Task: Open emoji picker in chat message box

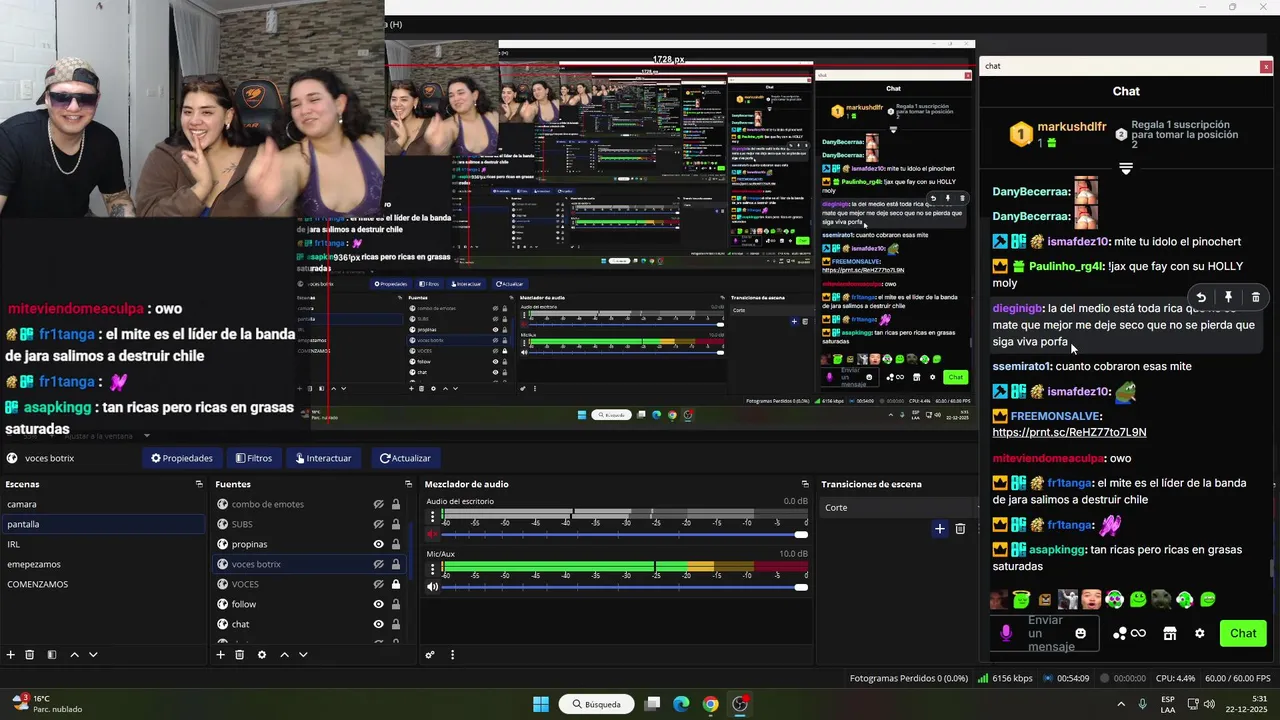Action: [1080, 634]
